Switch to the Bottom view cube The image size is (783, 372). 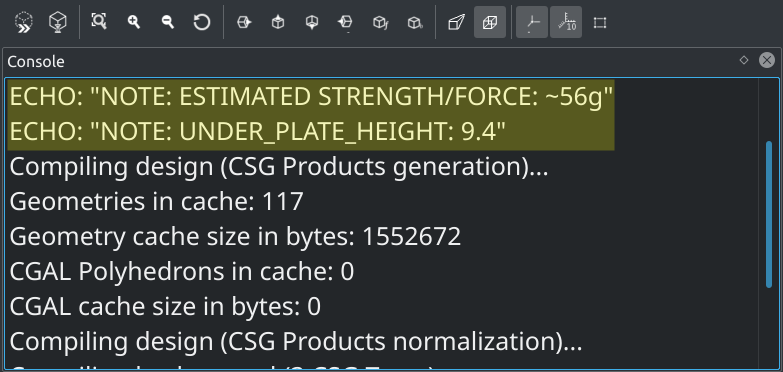pos(312,22)
